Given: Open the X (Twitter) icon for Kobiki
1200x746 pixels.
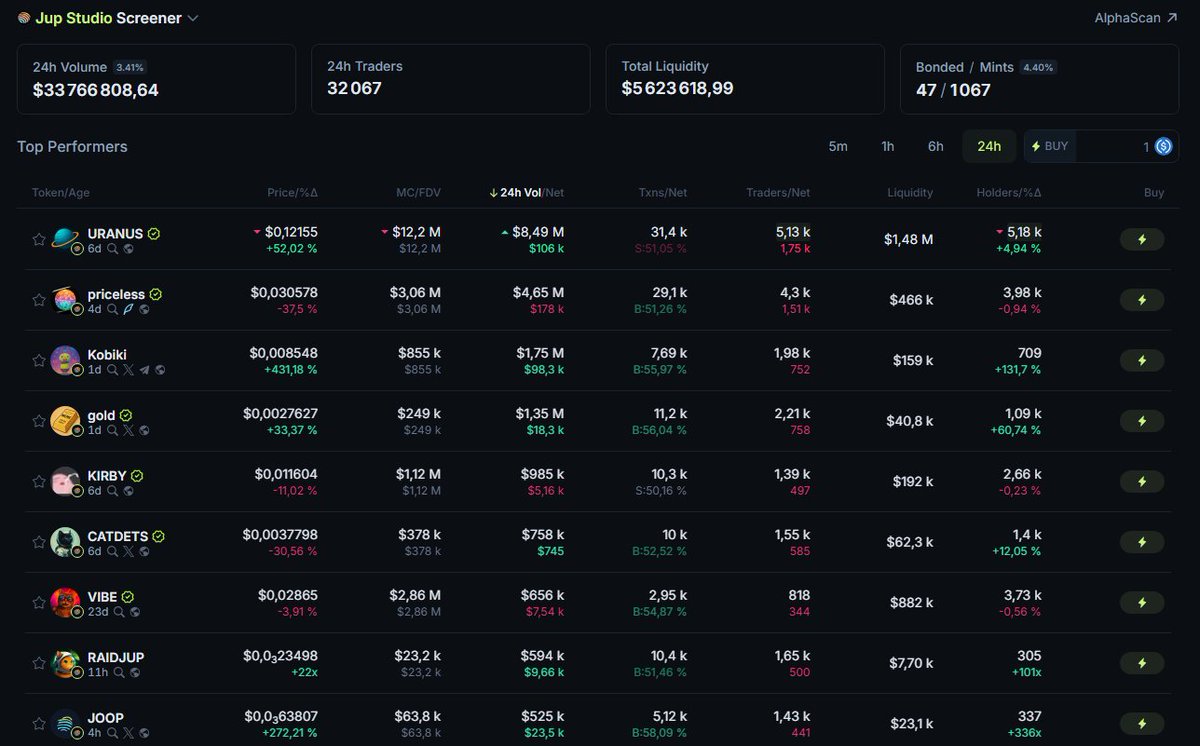Looking at the screenshot, I should click(x=128, y=370).
